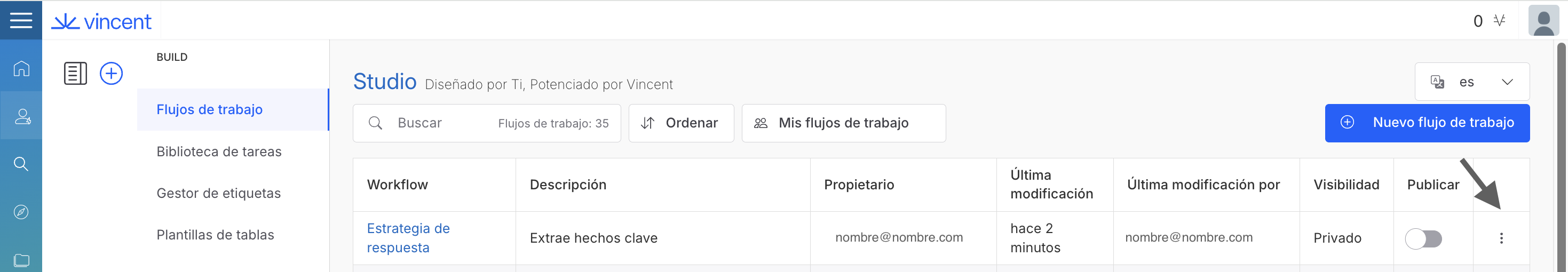Viewport: 1568px width, 272px height.
Task: Open the hamburger main menu
Action: click(21, 20)
